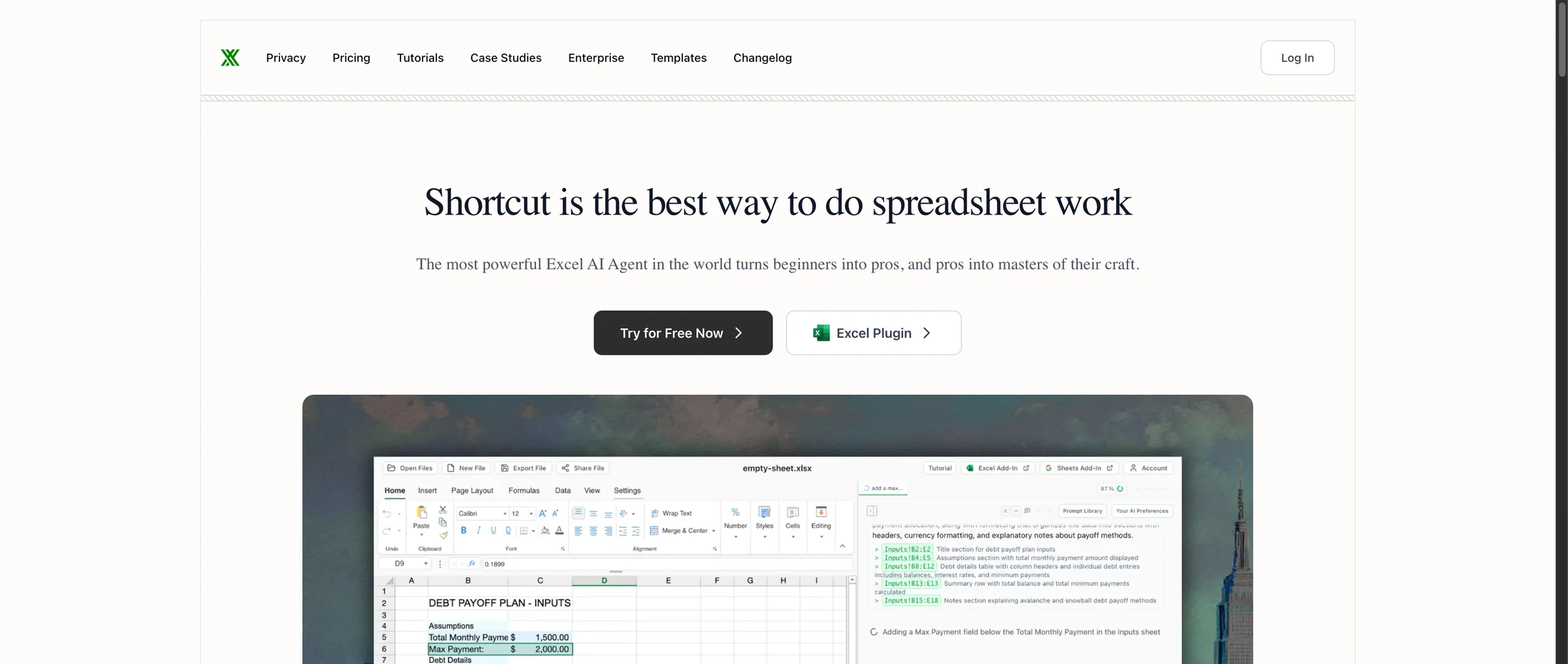Viewport: 1568px width, 664px height.
Task: Click Try for Free Now button
Action: [683, 333]
